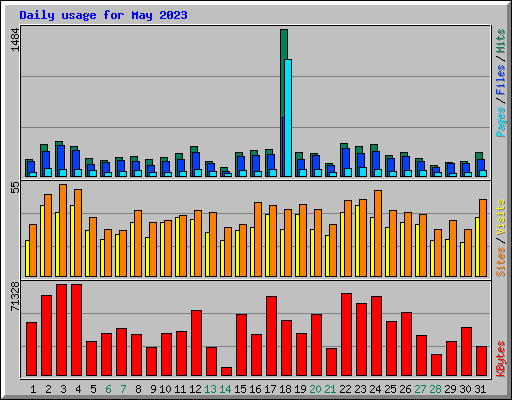Image resolution: width=512 pixels, height=400 pixels.
Task: Click the red KBytes bar for day 4
Action: coord(76,330)
